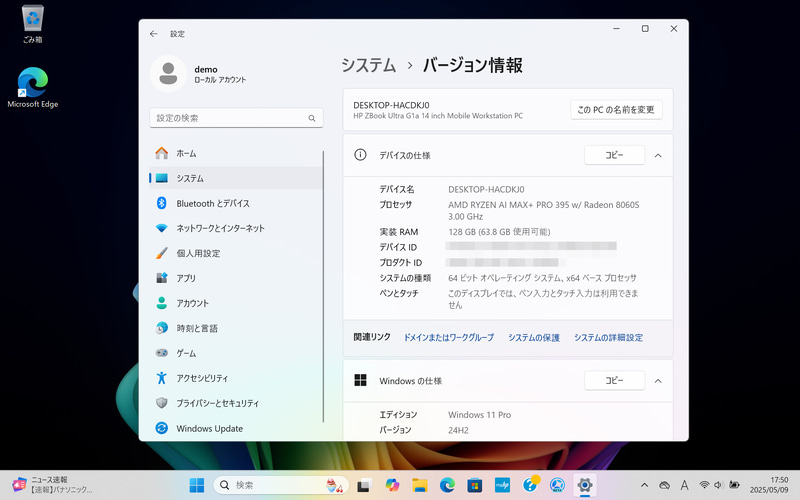The width and height of the screenshot is (800, 500).
Task: Click the Settings gear in the taskbar
Action: point(585,485)
